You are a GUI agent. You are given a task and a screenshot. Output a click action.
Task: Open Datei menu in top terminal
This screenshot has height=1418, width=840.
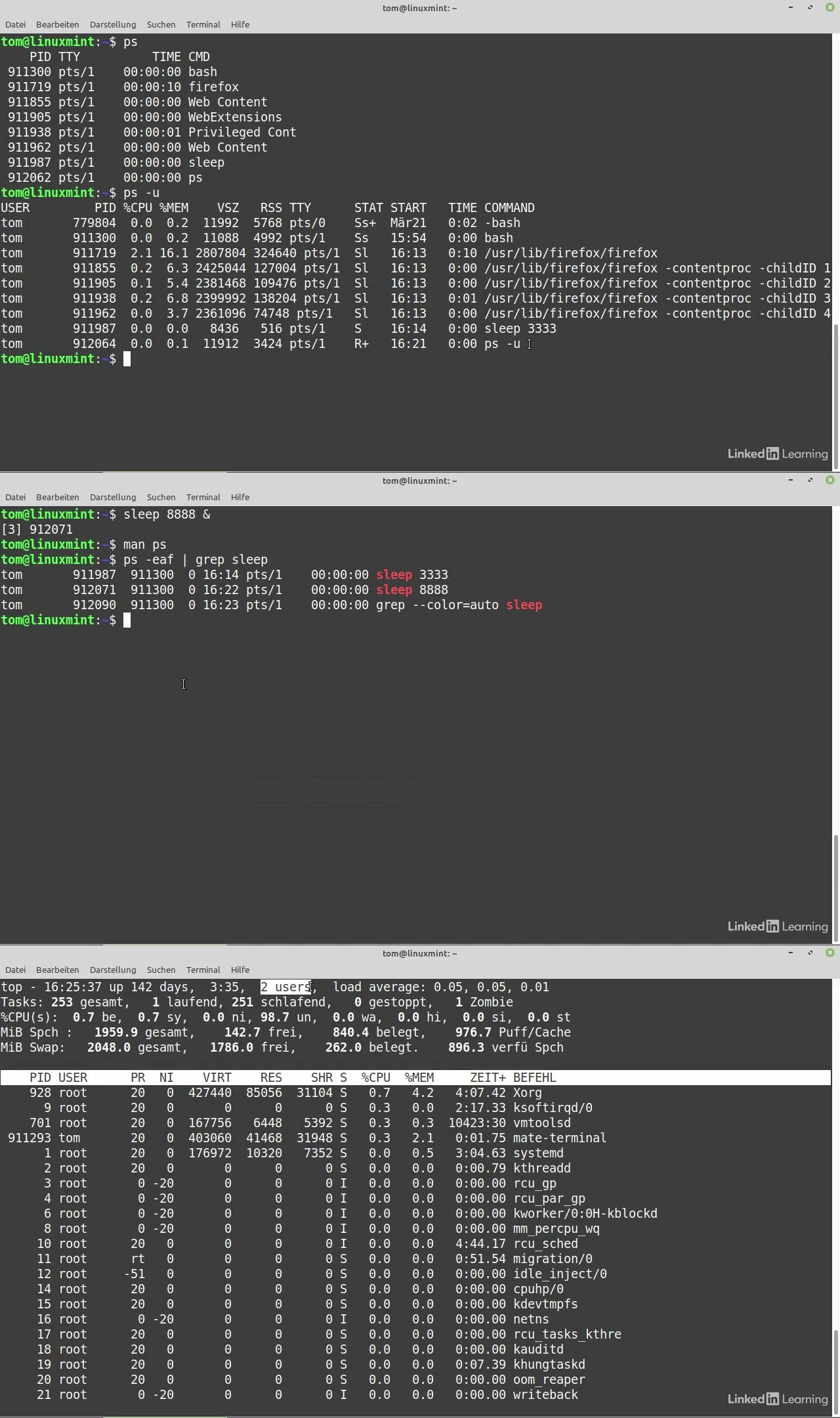[15, 24]
